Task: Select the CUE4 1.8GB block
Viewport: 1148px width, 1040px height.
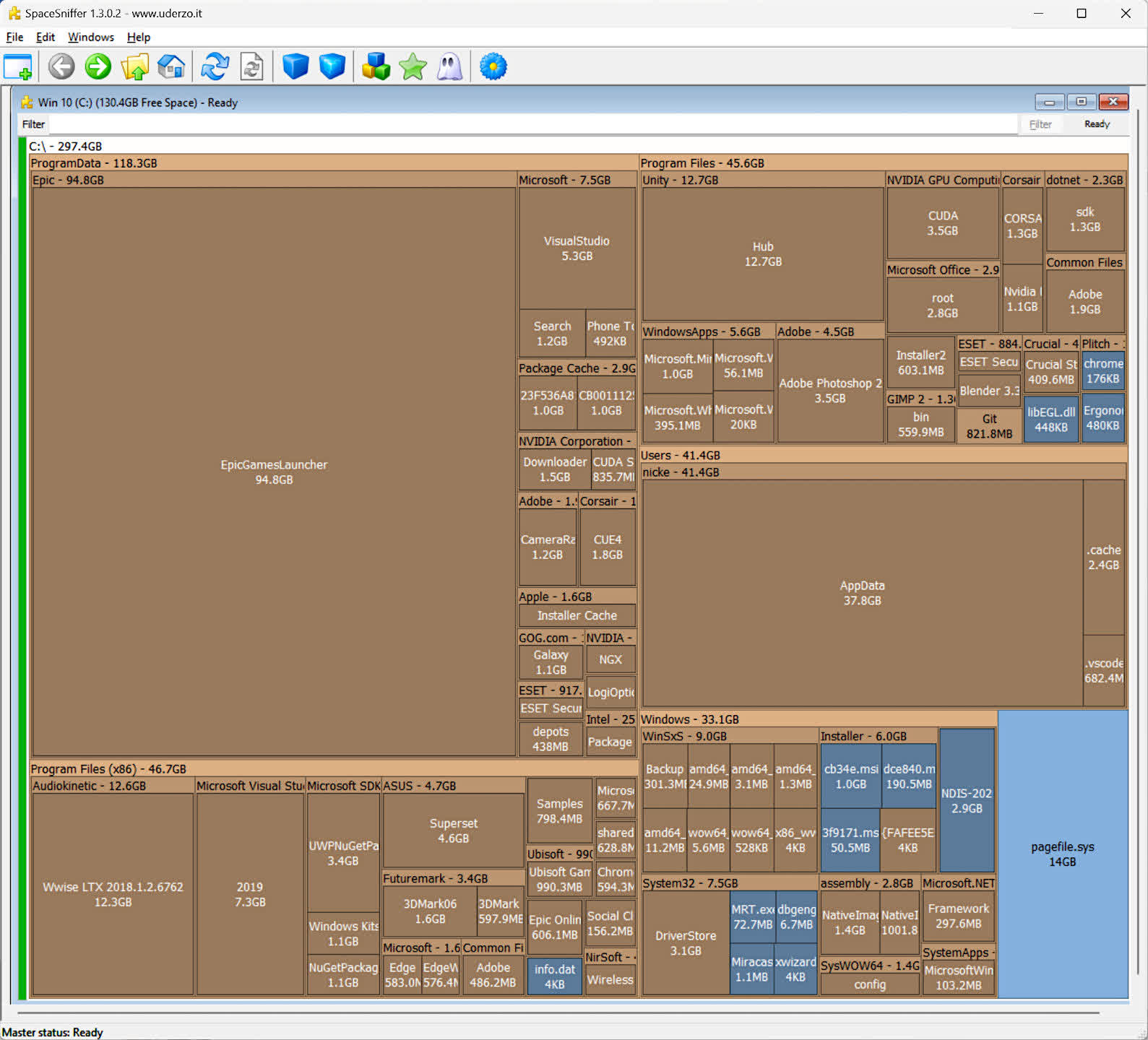Action: click(x=608, y=547)
